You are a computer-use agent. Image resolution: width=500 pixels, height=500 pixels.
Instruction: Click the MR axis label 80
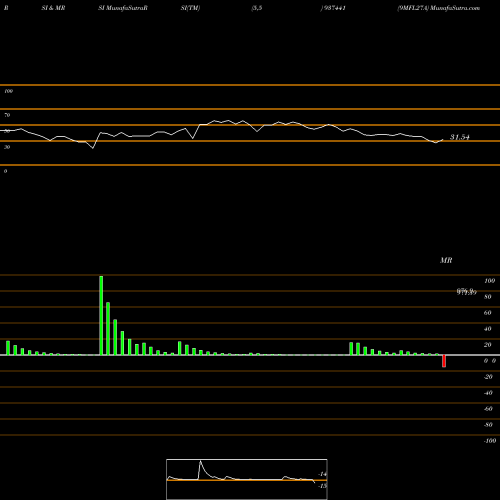[x=488, y=297]
